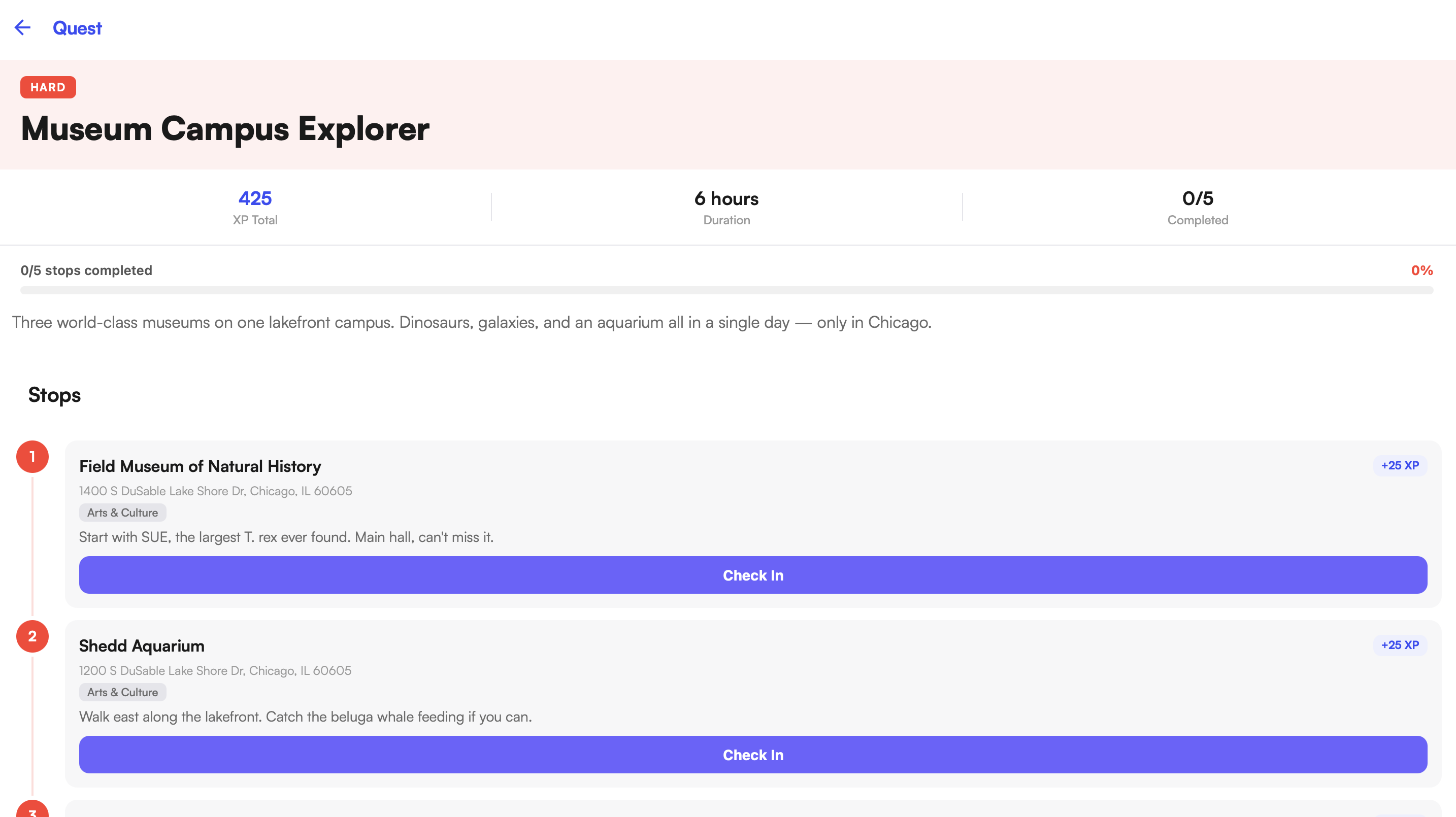Image resolution: width=1456 pixels, height=817 pixels.
Task: Click the HARD difficulty badge
Action: pyautogui.click(x=48, y=88)
